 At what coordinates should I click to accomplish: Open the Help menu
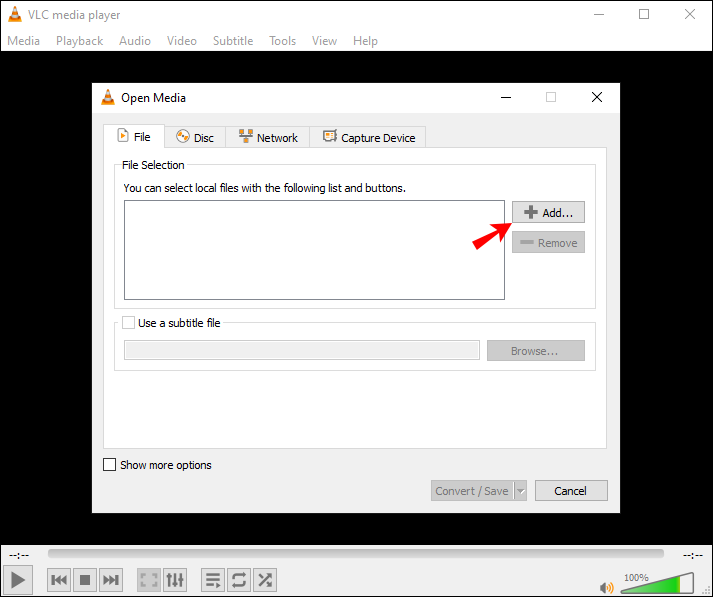366,41
